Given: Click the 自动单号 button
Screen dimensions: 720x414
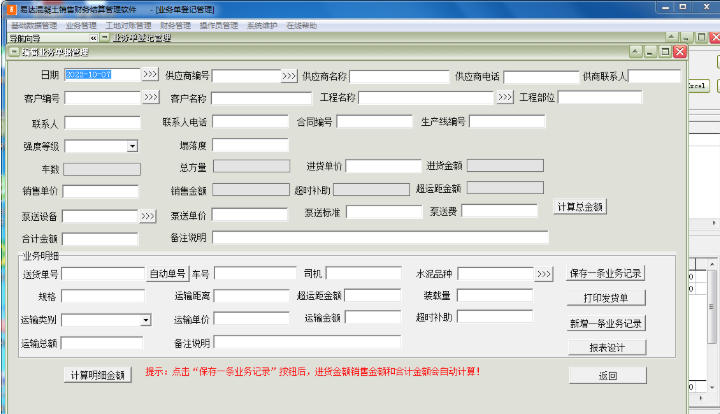Looking at the screenshot, I should point(168,274).
